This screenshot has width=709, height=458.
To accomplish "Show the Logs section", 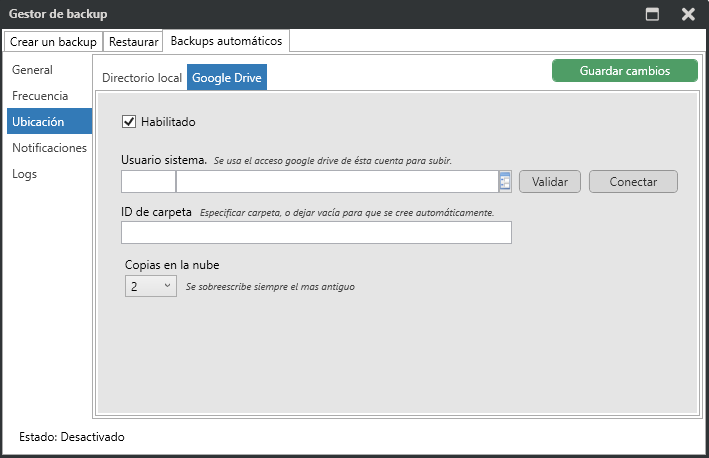I will tap(25, 174).
